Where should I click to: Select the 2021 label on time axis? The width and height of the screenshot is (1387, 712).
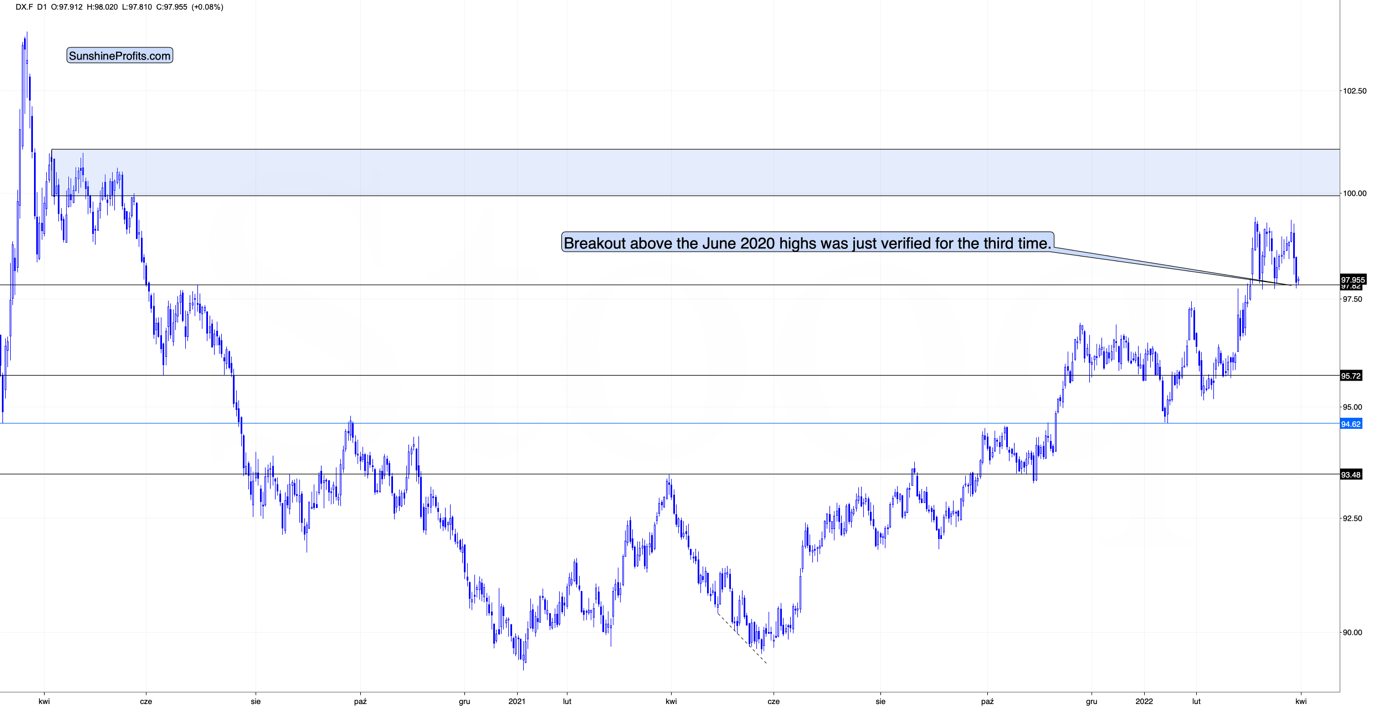pyautogui.click(x=517, y=702)
